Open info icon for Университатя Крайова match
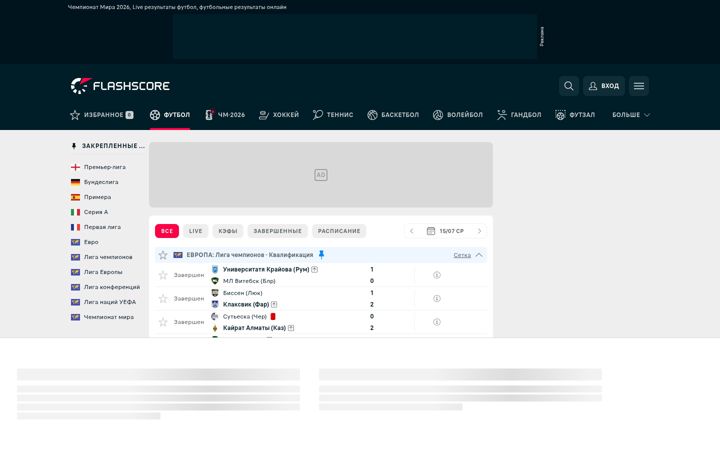Image resolution: width=720 pixels, height=450 pixels. click(x=437, y=275)
